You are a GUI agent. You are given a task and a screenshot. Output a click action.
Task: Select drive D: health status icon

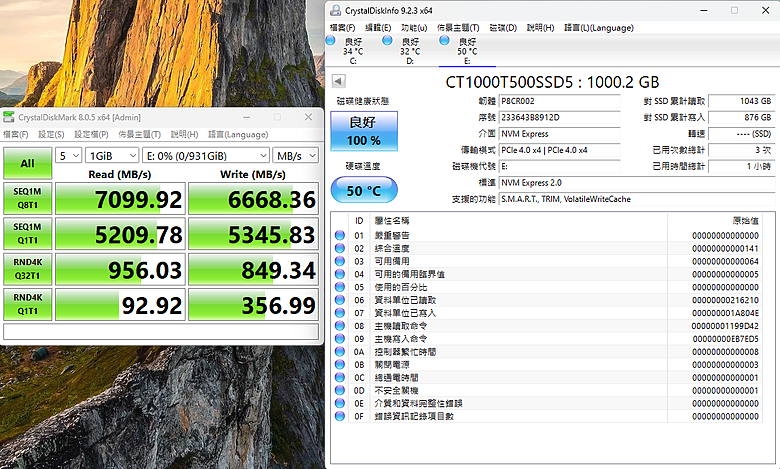[387, 41]
